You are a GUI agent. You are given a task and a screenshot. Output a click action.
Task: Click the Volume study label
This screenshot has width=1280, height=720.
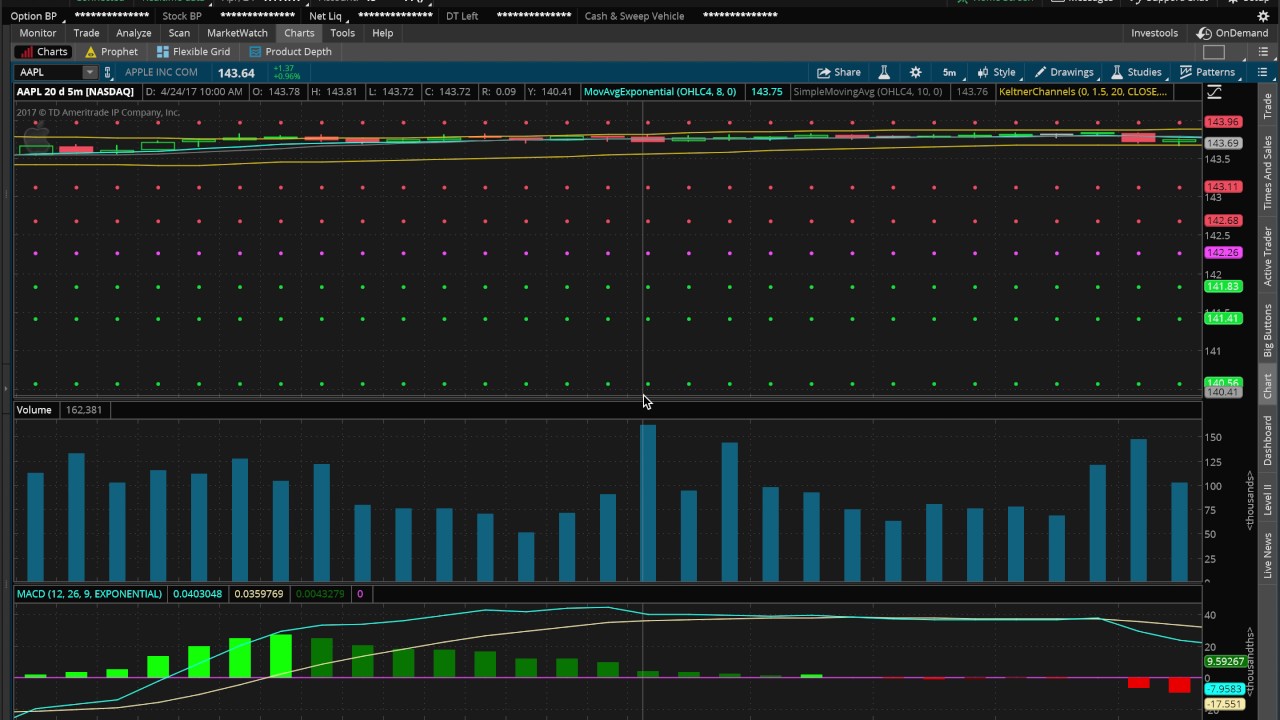point(33,410)
